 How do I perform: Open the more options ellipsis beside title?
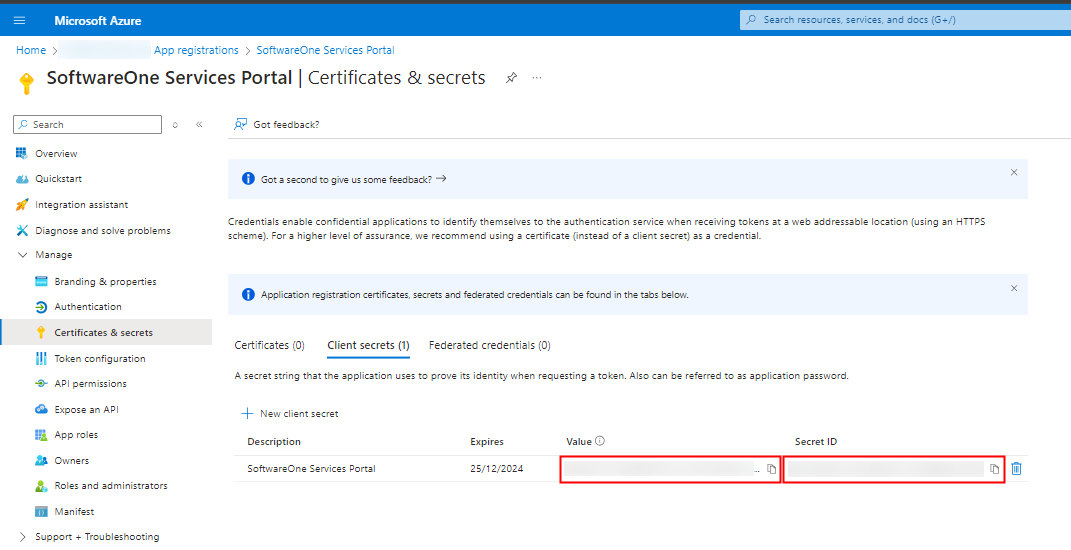click(x=537, y=78)
